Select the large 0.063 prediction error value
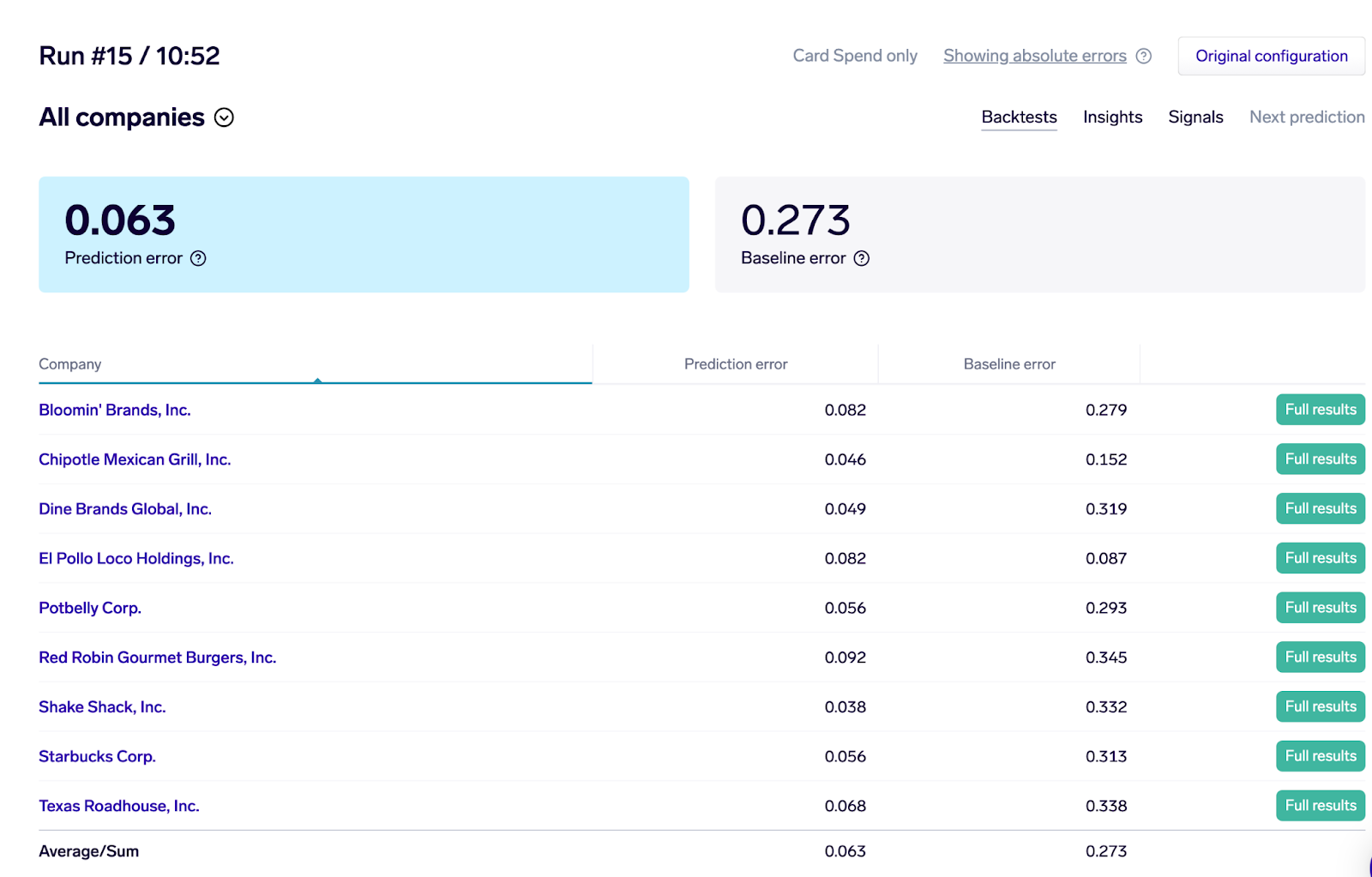This screenshot has height=877, width=1372. tap(120, 220)
